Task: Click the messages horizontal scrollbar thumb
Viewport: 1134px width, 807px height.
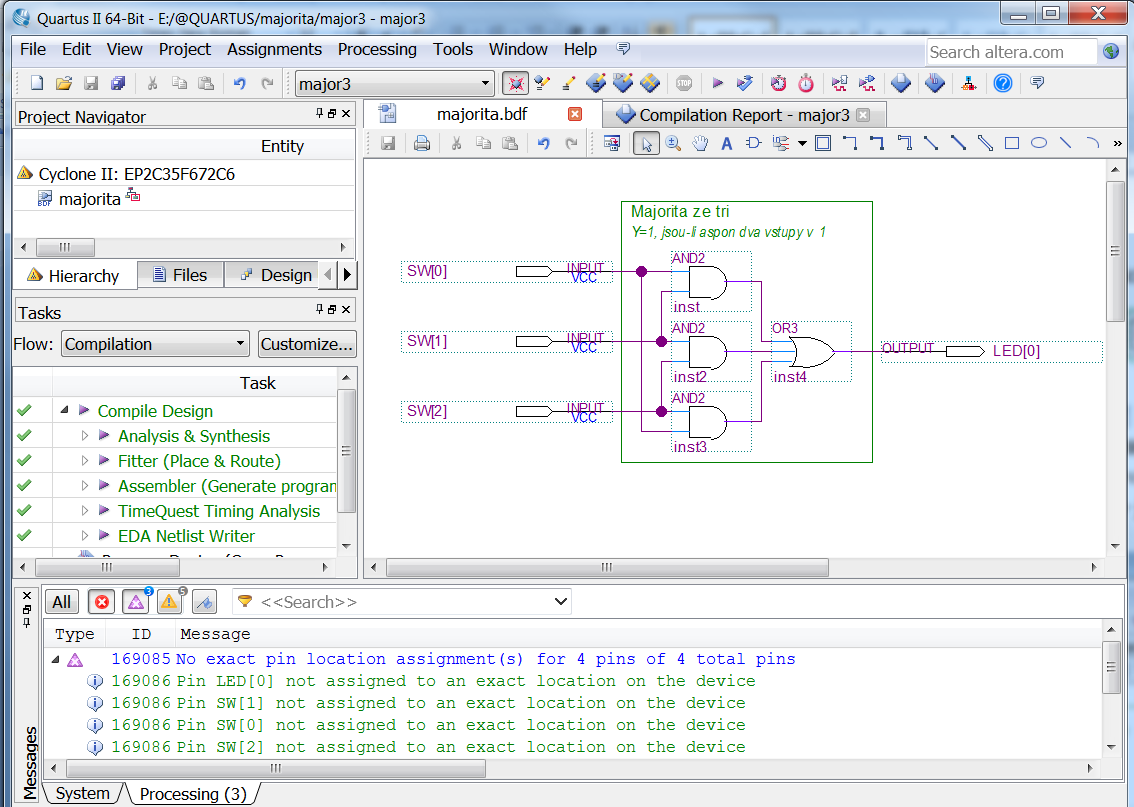Action: pos(276,768)
